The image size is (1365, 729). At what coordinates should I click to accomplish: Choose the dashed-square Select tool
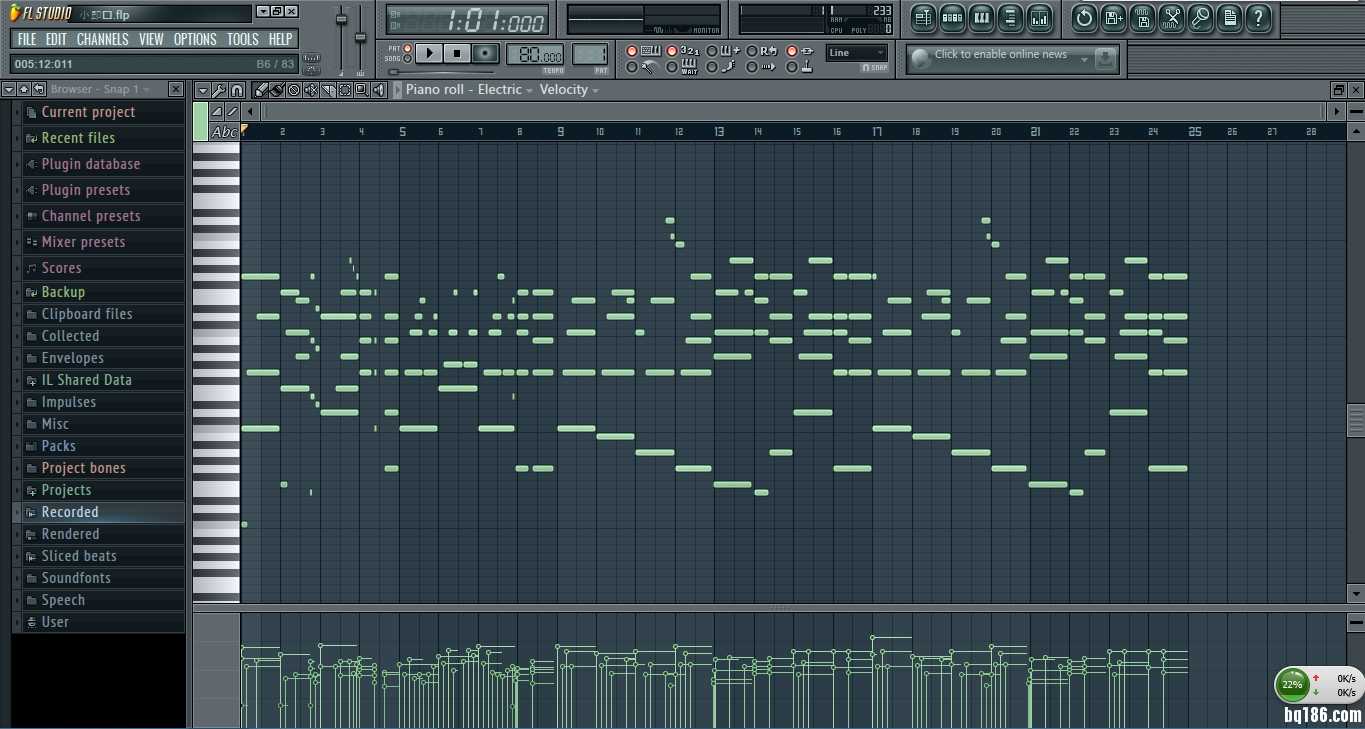coord(345,90)
